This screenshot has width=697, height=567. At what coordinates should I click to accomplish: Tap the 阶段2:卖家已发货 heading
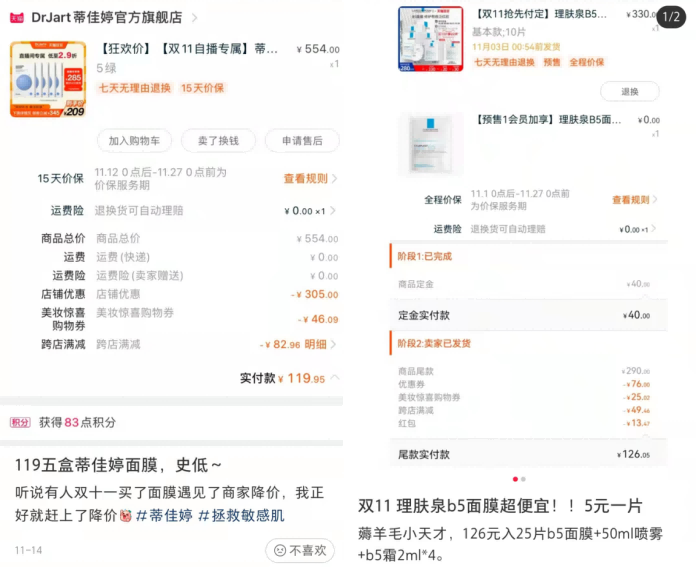pyautogui.click(x=434, y=343)
